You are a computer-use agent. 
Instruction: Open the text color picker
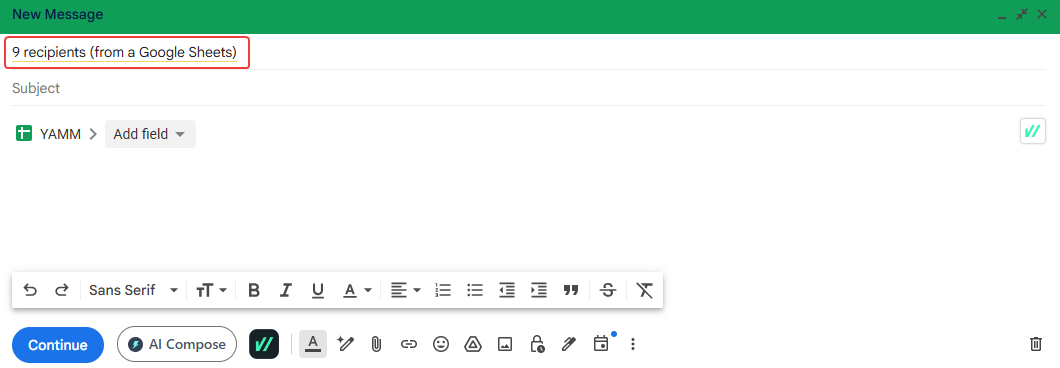357,290
